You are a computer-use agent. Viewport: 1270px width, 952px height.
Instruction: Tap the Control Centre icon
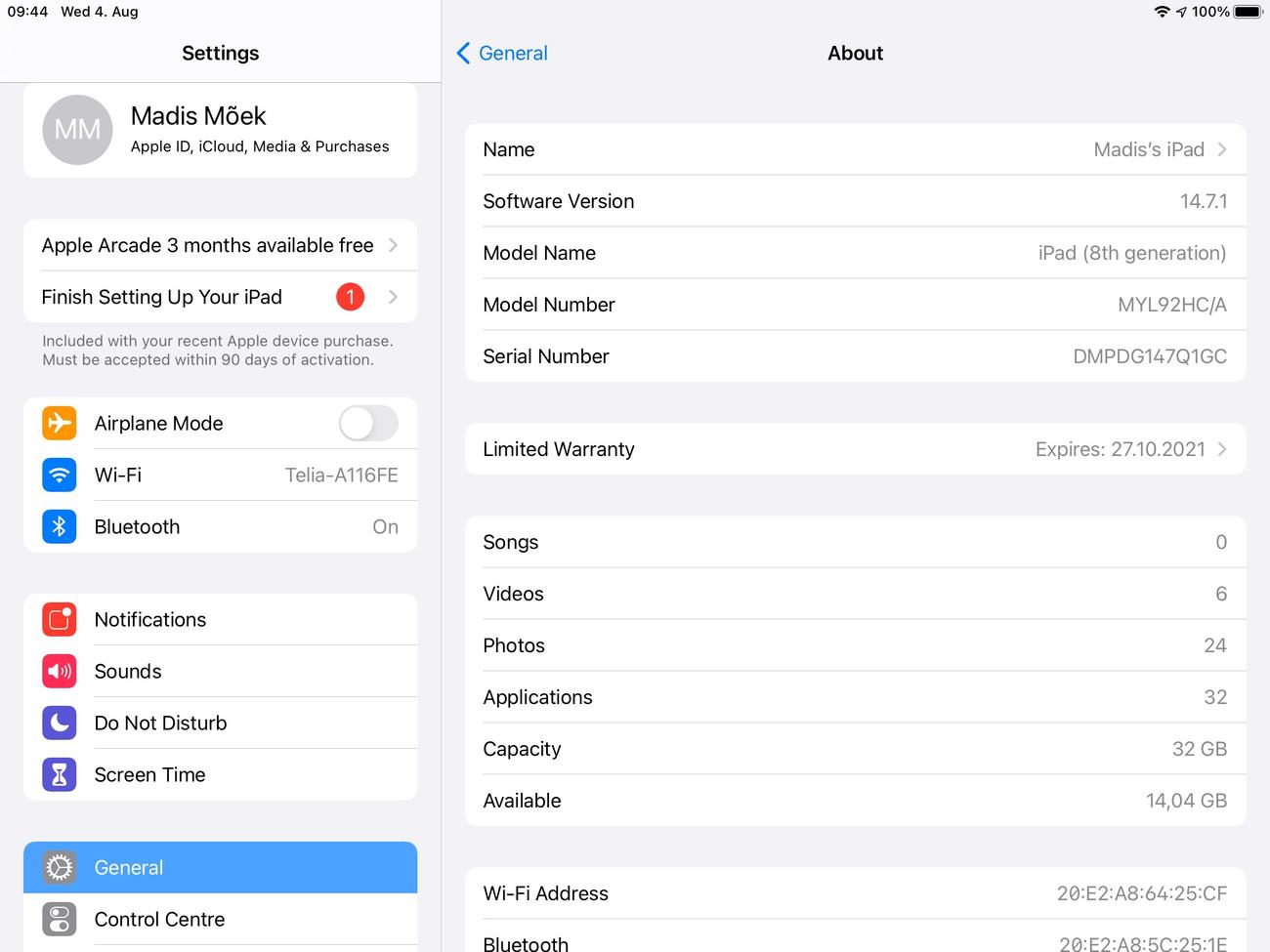[60, 919]
